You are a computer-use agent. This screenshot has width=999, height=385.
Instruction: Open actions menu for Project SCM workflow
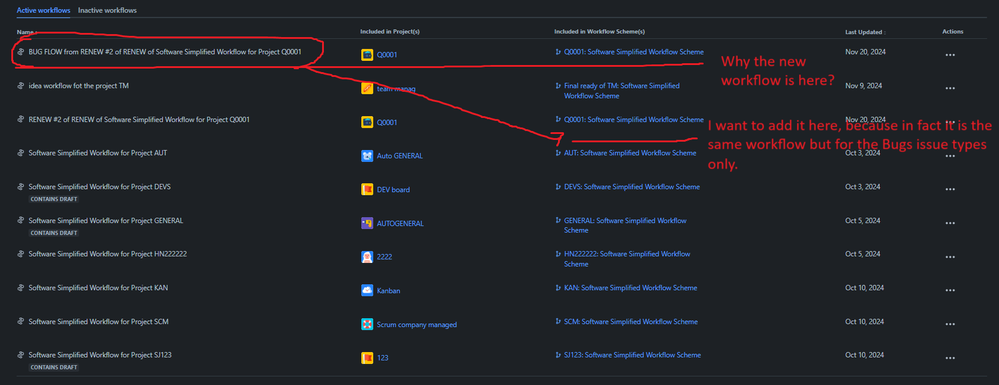click(950, 324)
